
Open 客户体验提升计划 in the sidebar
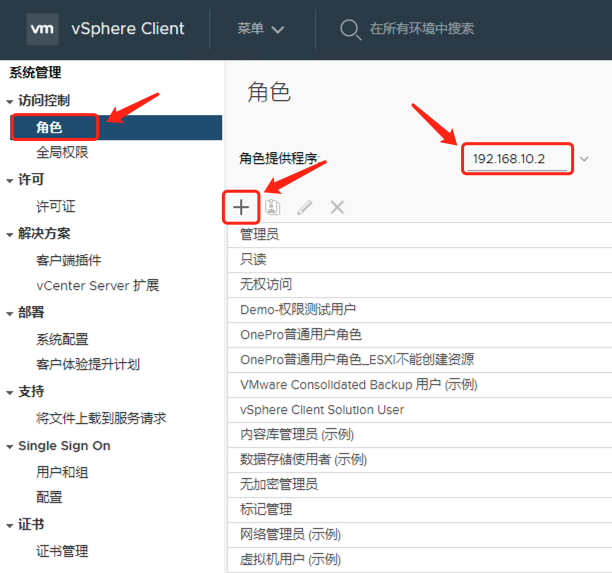(88, 364)
